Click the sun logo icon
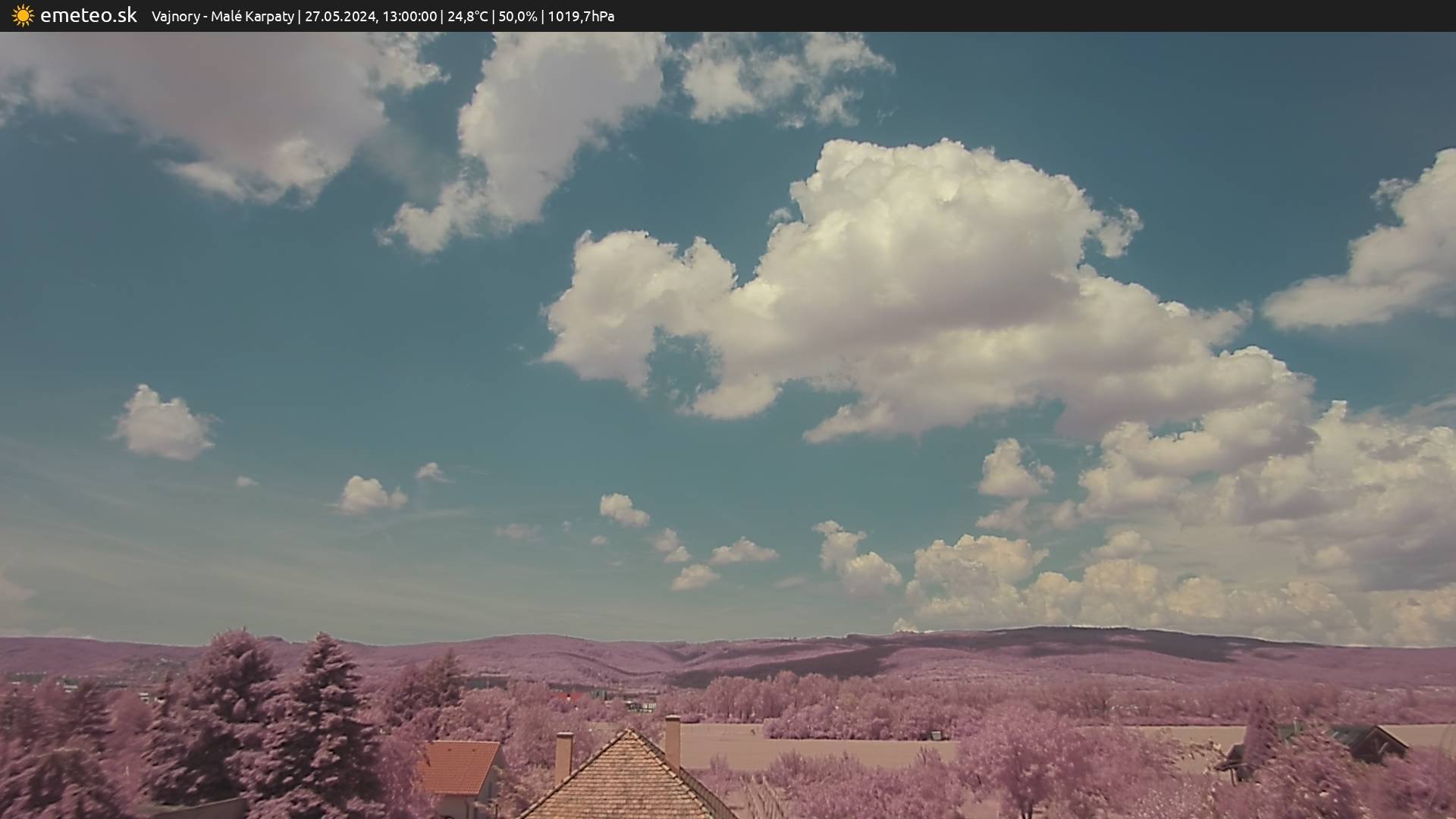 click(23, 15)
